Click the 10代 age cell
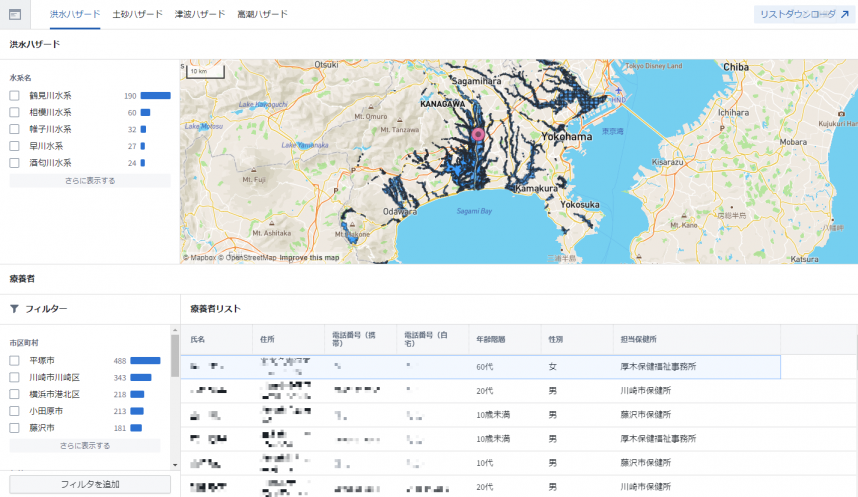This screenshot has height=497, width=858. click(x=484, y=463)
